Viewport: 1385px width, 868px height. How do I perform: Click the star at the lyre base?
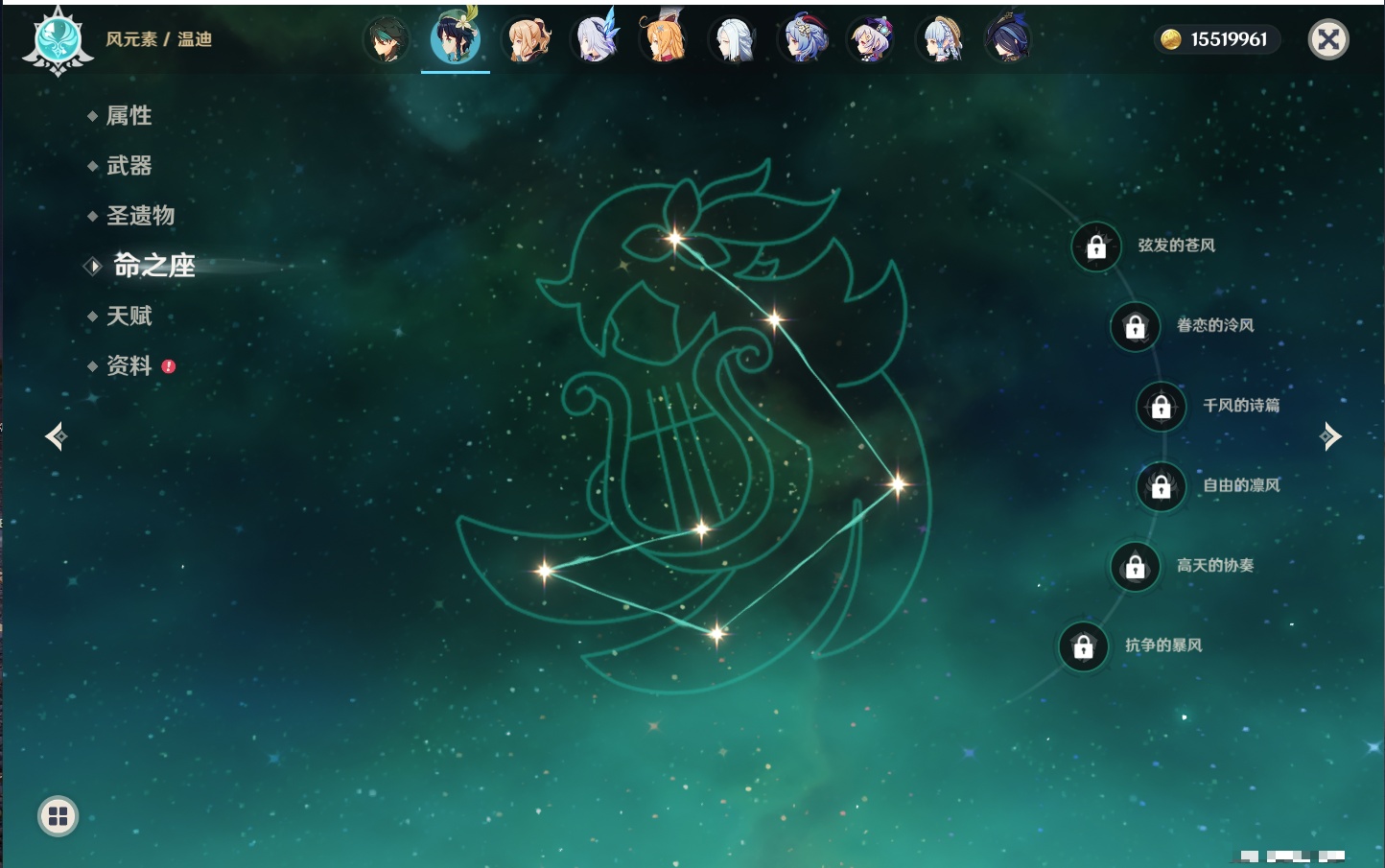point(701,528)
